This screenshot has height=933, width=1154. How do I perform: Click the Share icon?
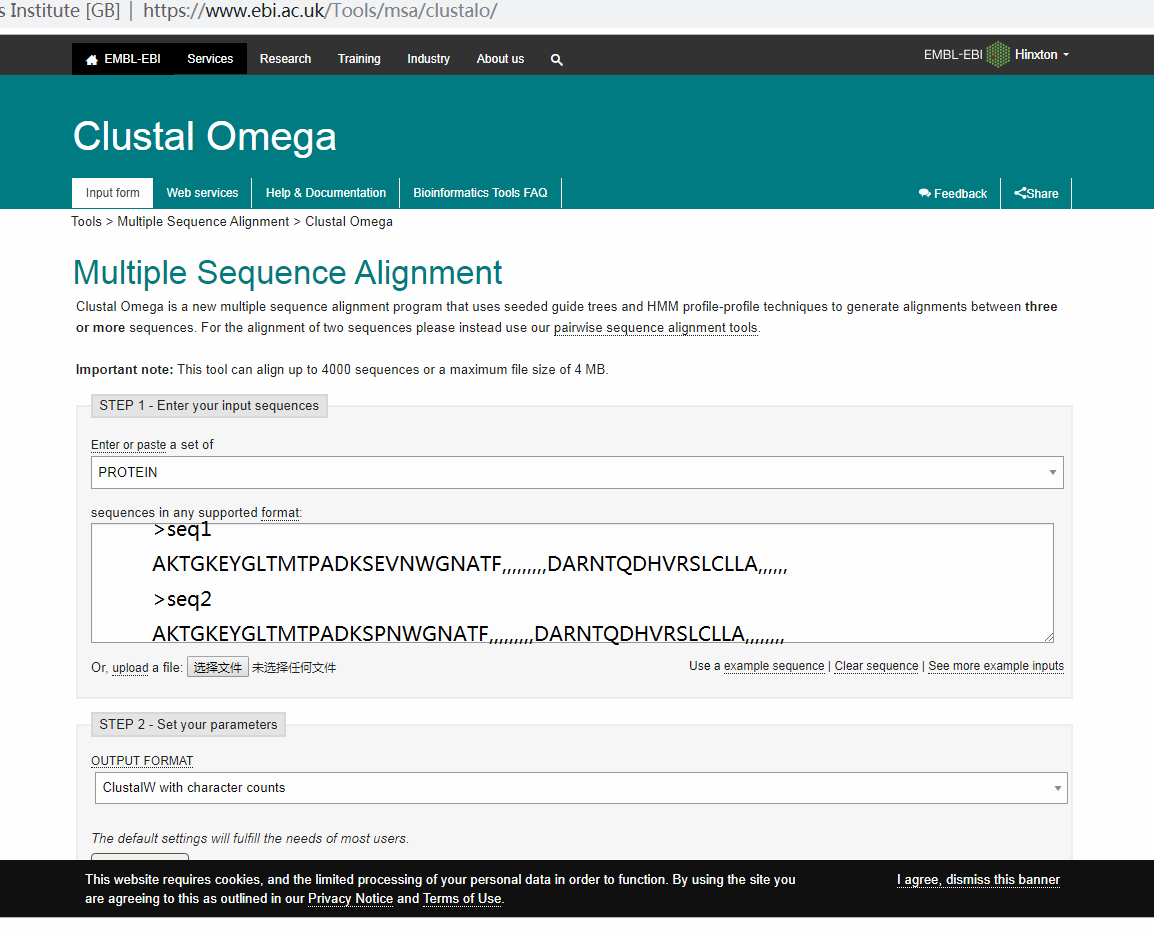tap(1020, 194)
